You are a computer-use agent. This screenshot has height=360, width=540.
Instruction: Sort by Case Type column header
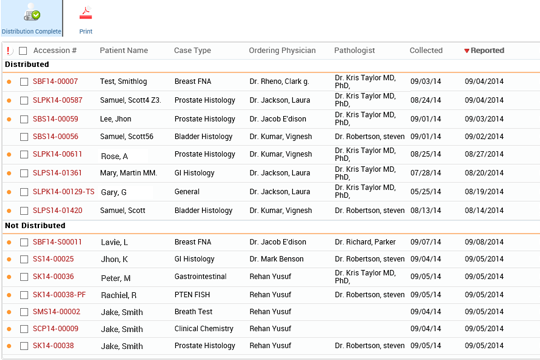pos(192,51)
